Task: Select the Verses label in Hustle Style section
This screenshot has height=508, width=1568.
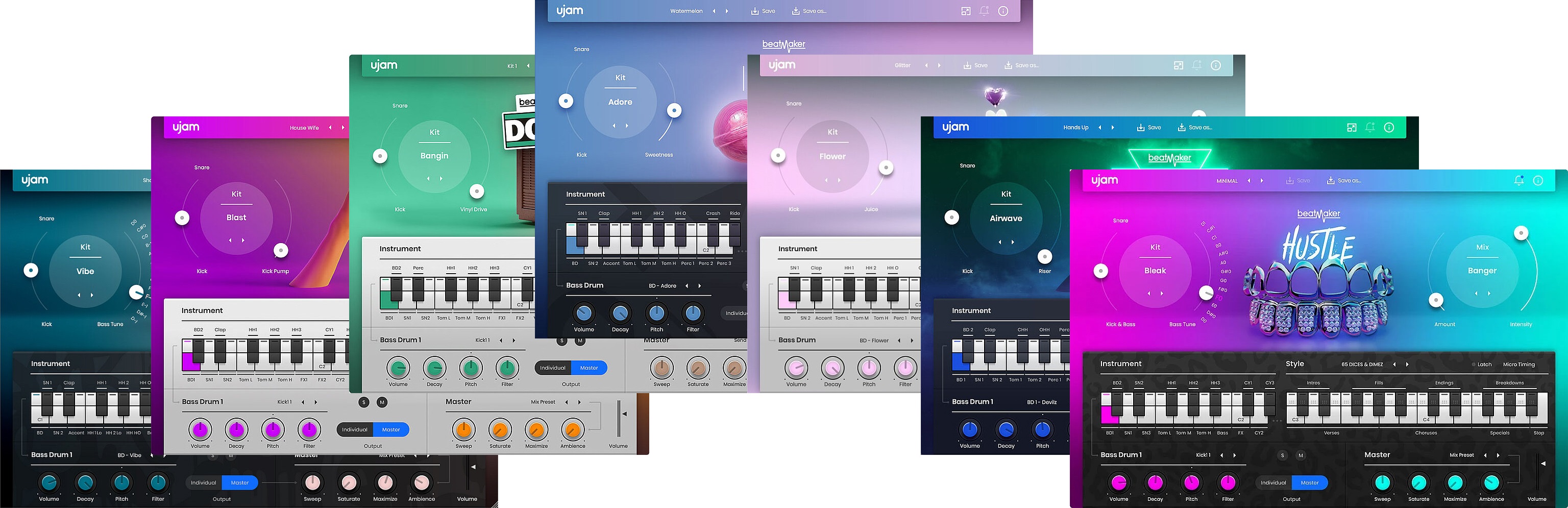Action: tap(1331, 433)
